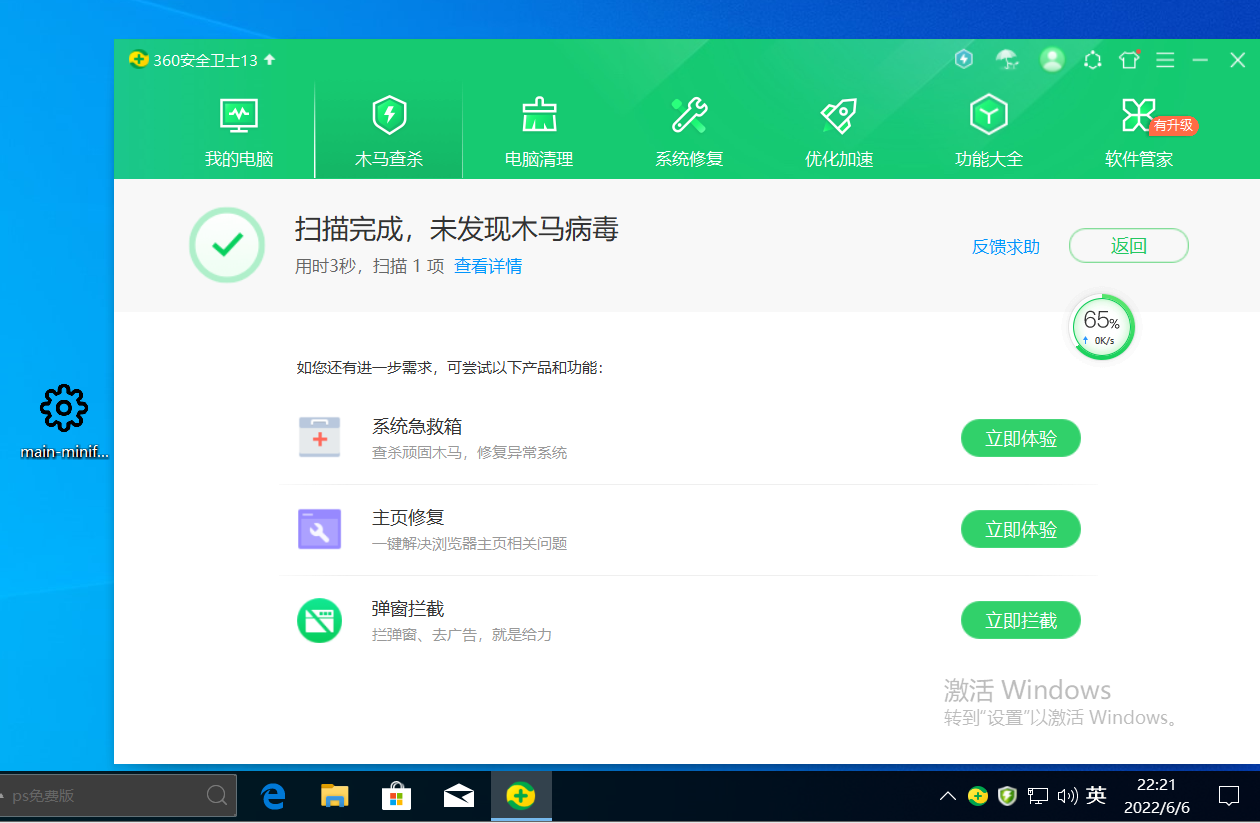1260x823 pixels.
Task: Click the 主页修复 wrench icon
Action: click(320, 529)
